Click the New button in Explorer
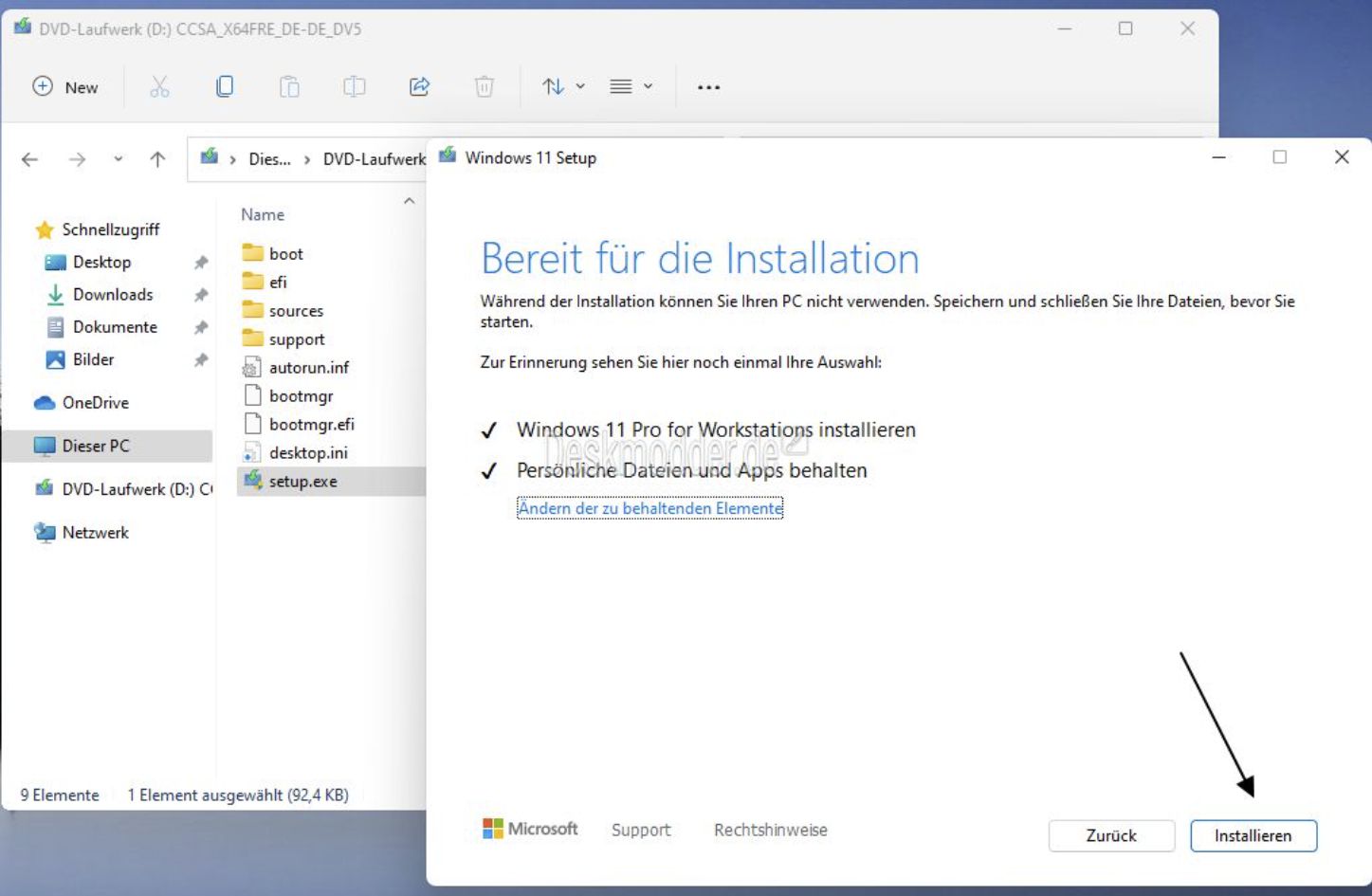 point(65,86)
